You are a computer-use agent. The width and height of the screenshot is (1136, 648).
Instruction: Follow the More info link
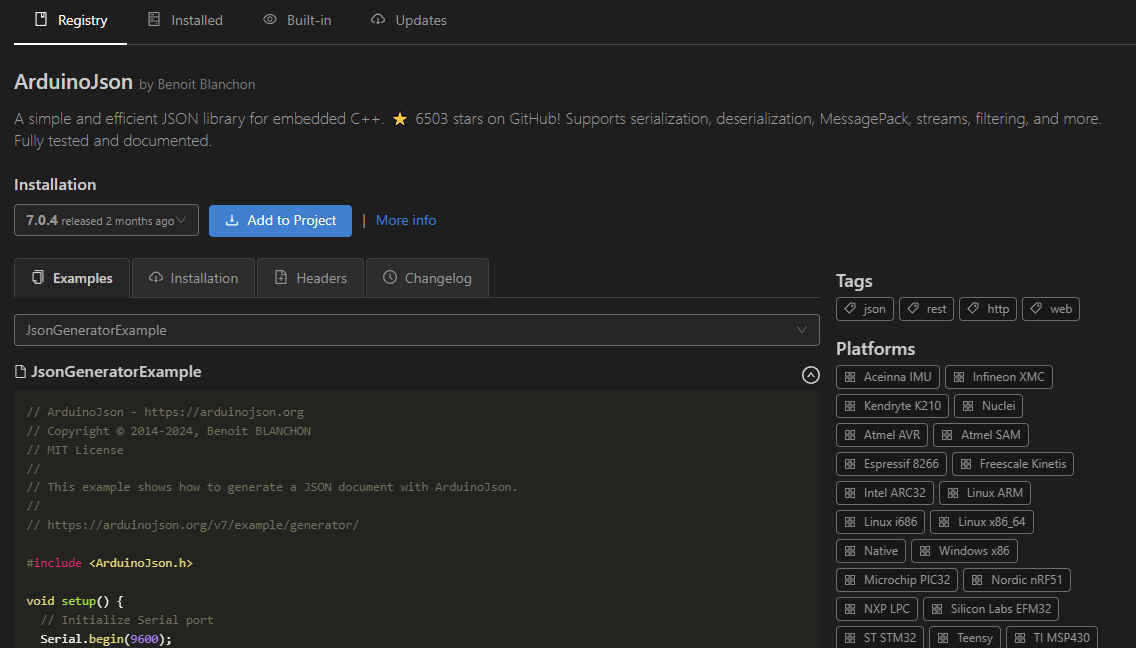tap(406, 220)
